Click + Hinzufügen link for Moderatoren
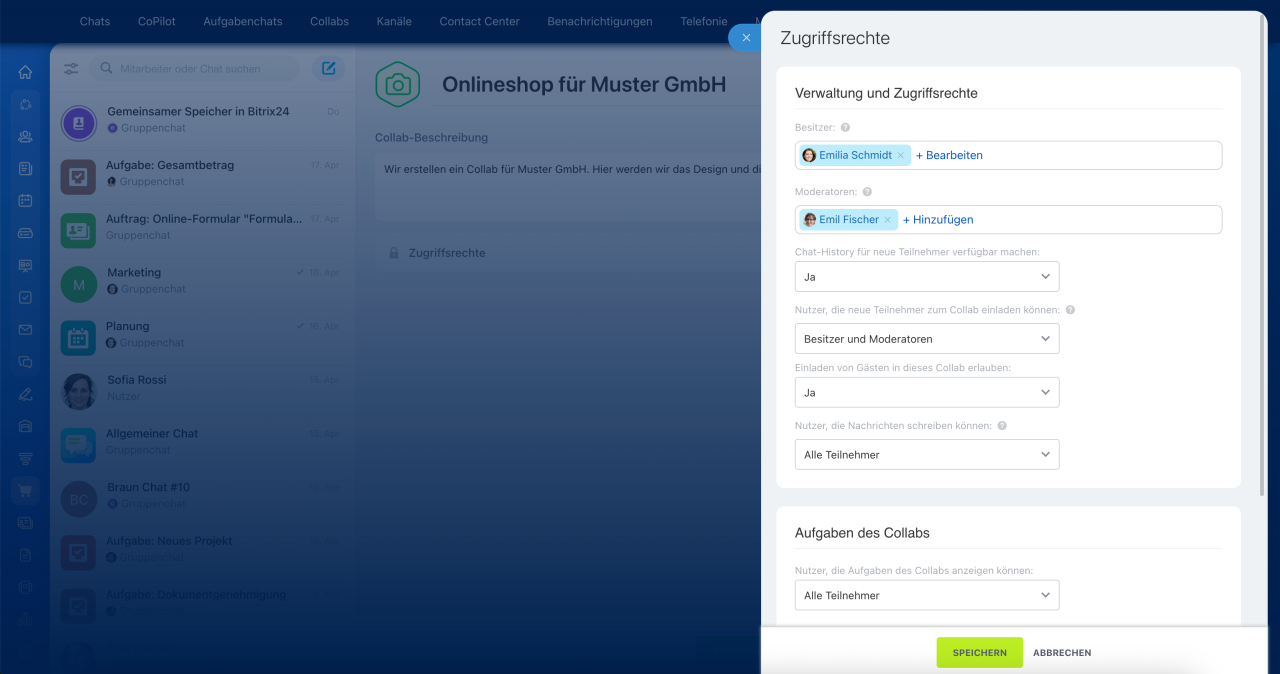Image resolution: width=1280 pixels, height=674 pixels. [x=938, y=219]
